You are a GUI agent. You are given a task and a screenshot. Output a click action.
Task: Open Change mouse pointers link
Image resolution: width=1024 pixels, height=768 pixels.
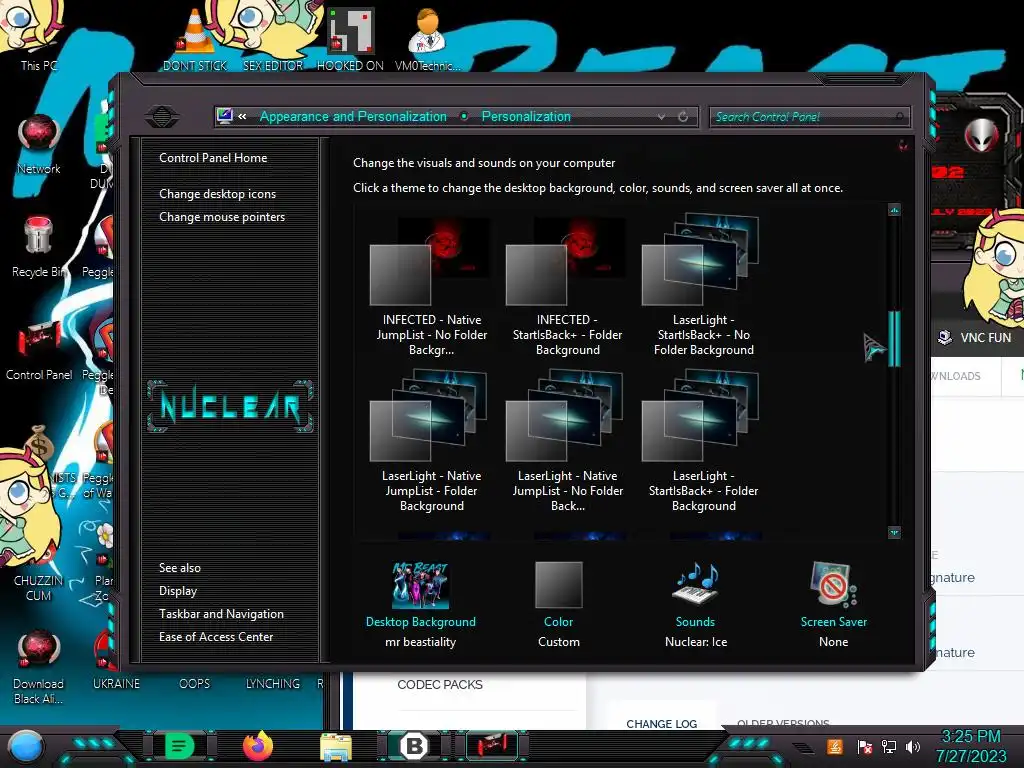click(x=222, y=217)
